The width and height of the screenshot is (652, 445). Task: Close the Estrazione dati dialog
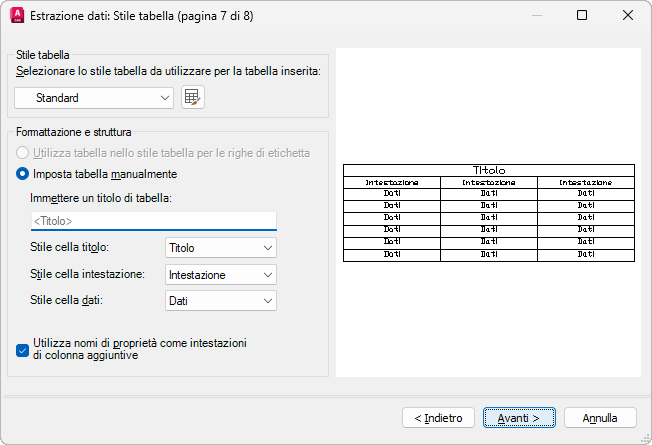[627, 16]
